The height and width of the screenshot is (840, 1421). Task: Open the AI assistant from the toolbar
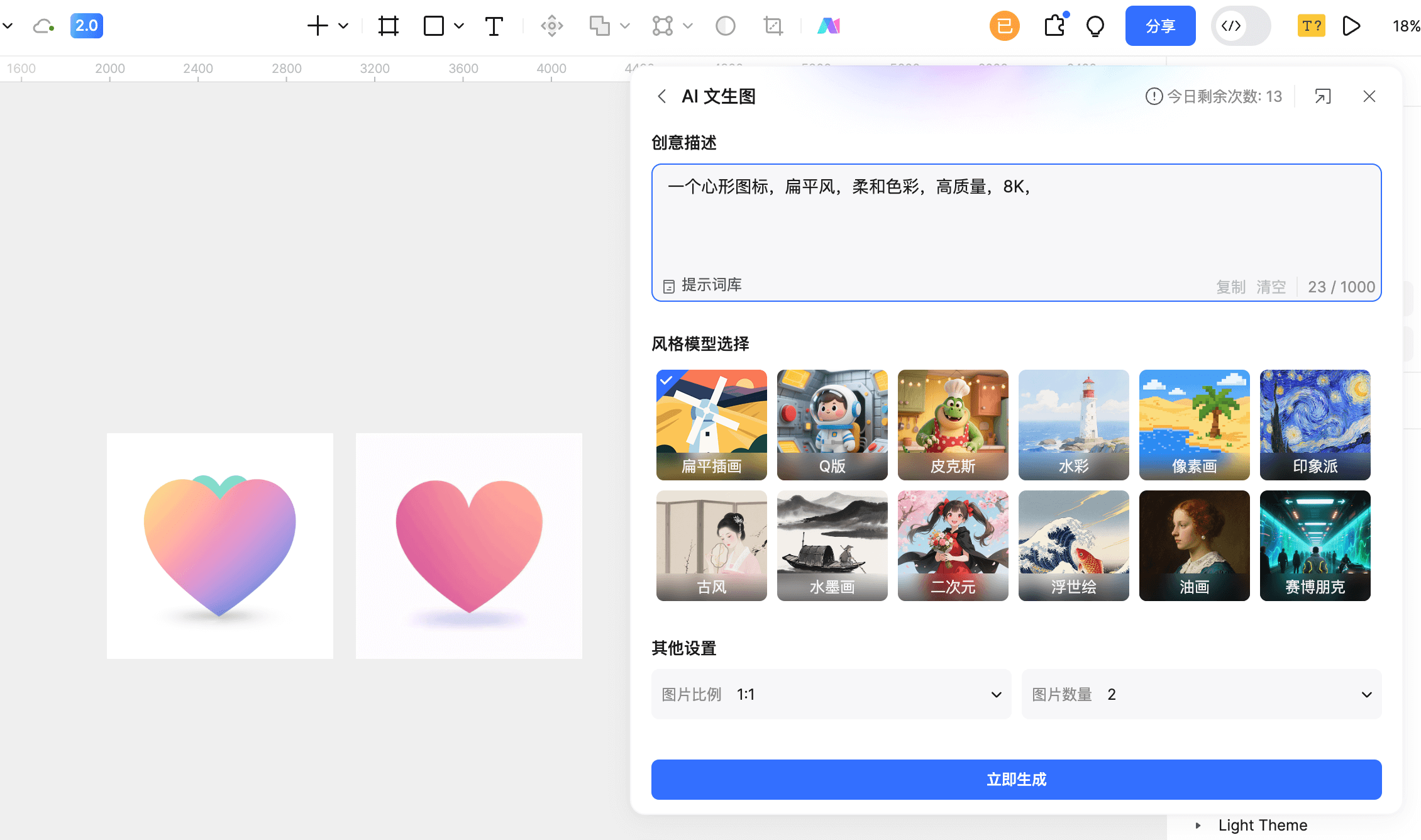pyautogui.click(x=829, y=26)
